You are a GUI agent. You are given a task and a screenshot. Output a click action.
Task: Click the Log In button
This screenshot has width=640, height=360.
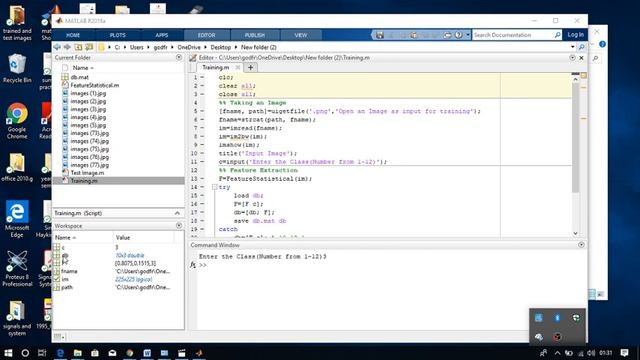(x=575, y=35)
